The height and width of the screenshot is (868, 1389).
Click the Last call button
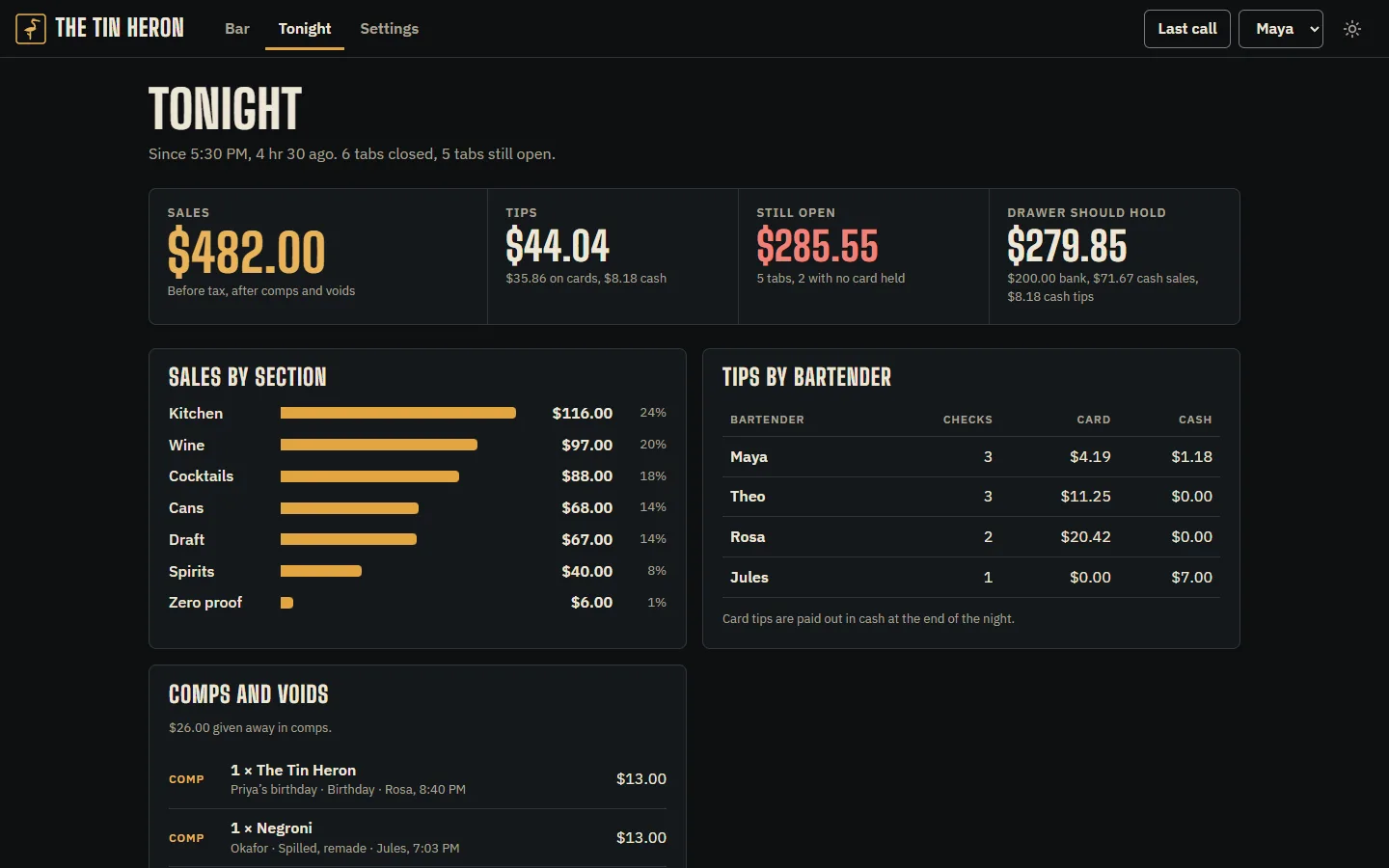click(x=1187, y=29)
